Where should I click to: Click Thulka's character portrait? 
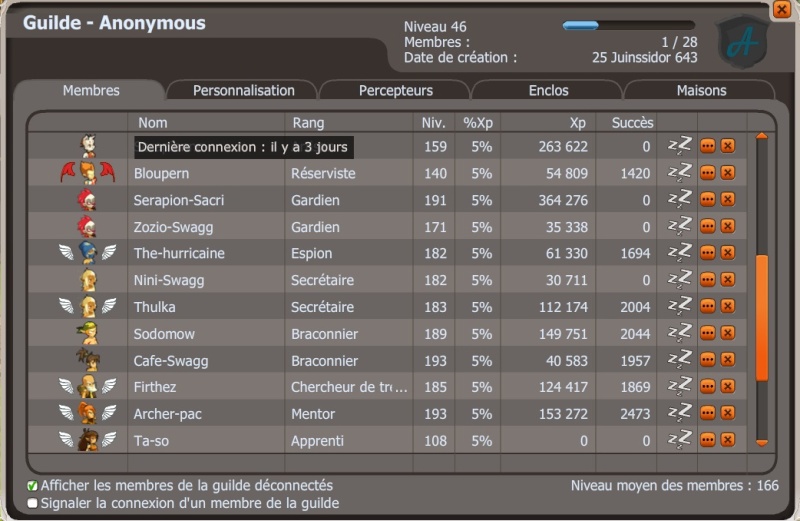[x=88, y=307]
